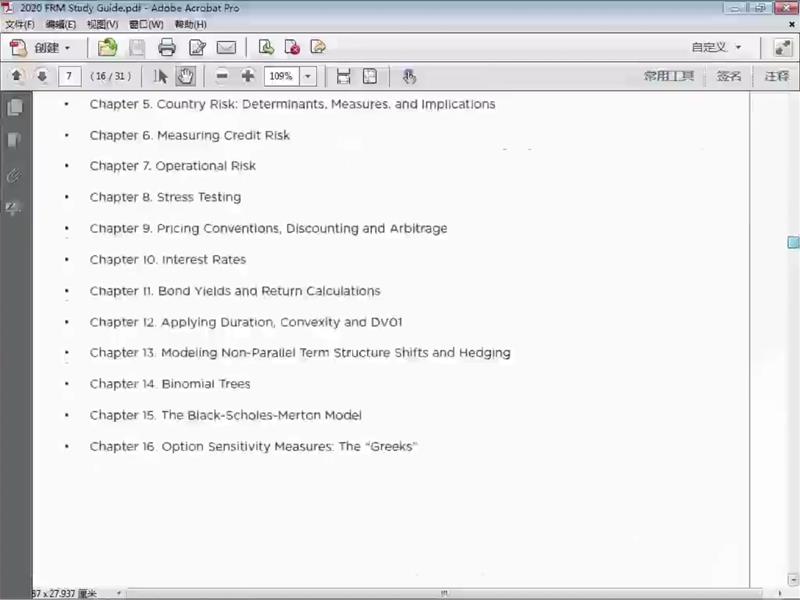Click the Save file icon

(137, 48)
